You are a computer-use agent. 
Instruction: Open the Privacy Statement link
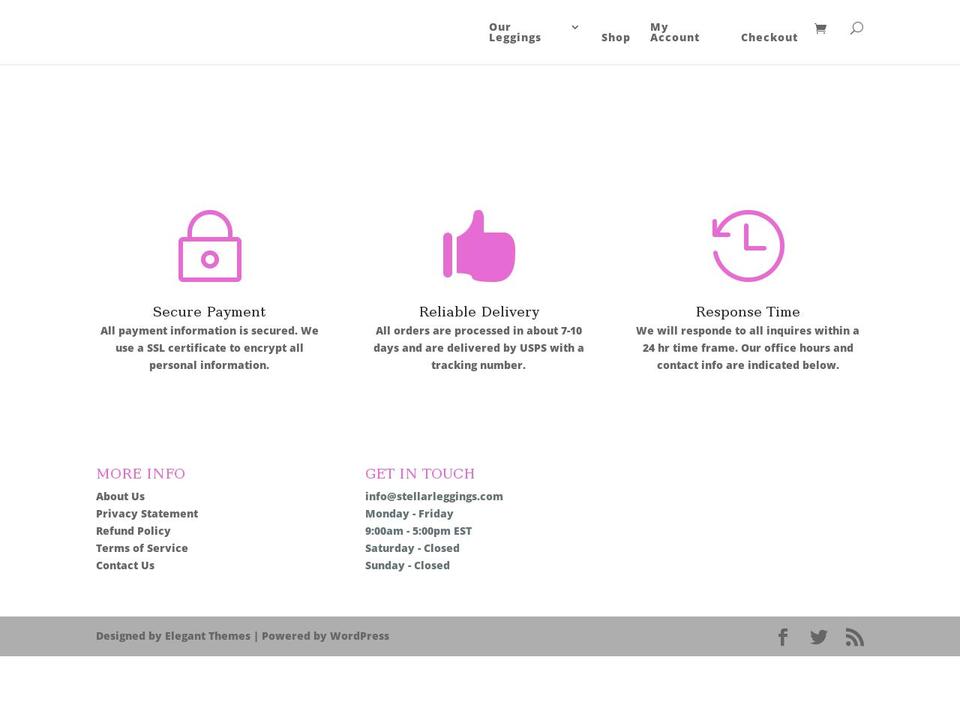coord(147,514)
